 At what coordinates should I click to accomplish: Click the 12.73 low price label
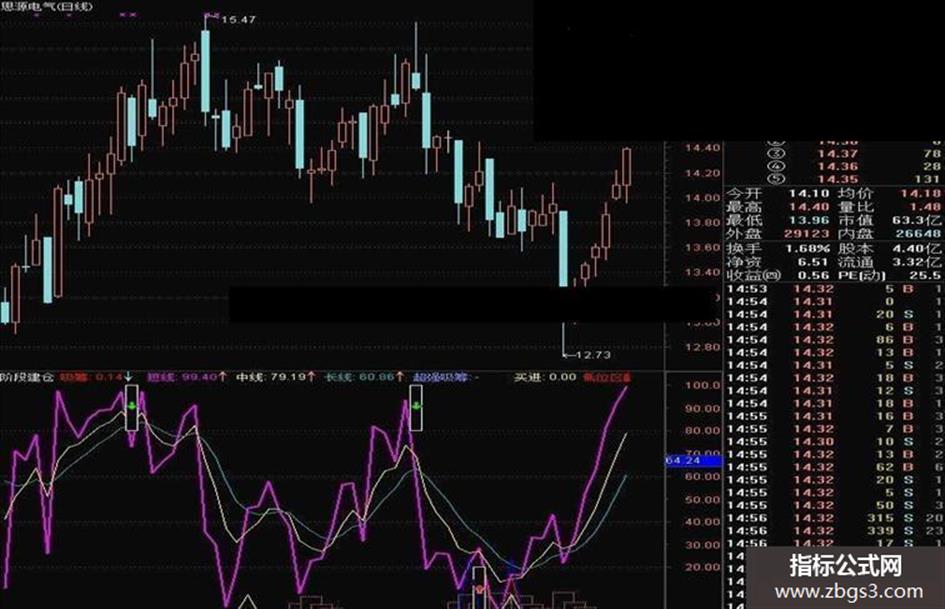click(592, 355)
